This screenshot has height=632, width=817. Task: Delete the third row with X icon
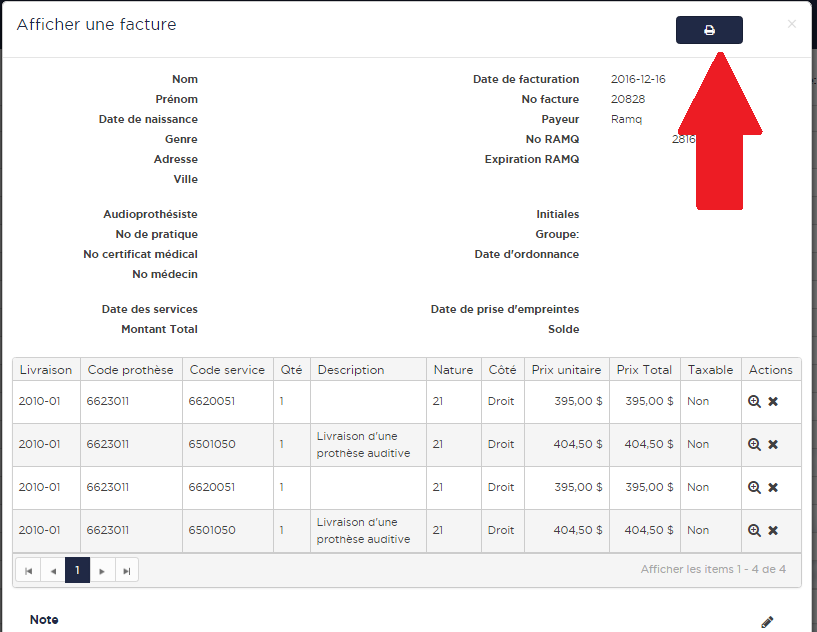point(773,487)
